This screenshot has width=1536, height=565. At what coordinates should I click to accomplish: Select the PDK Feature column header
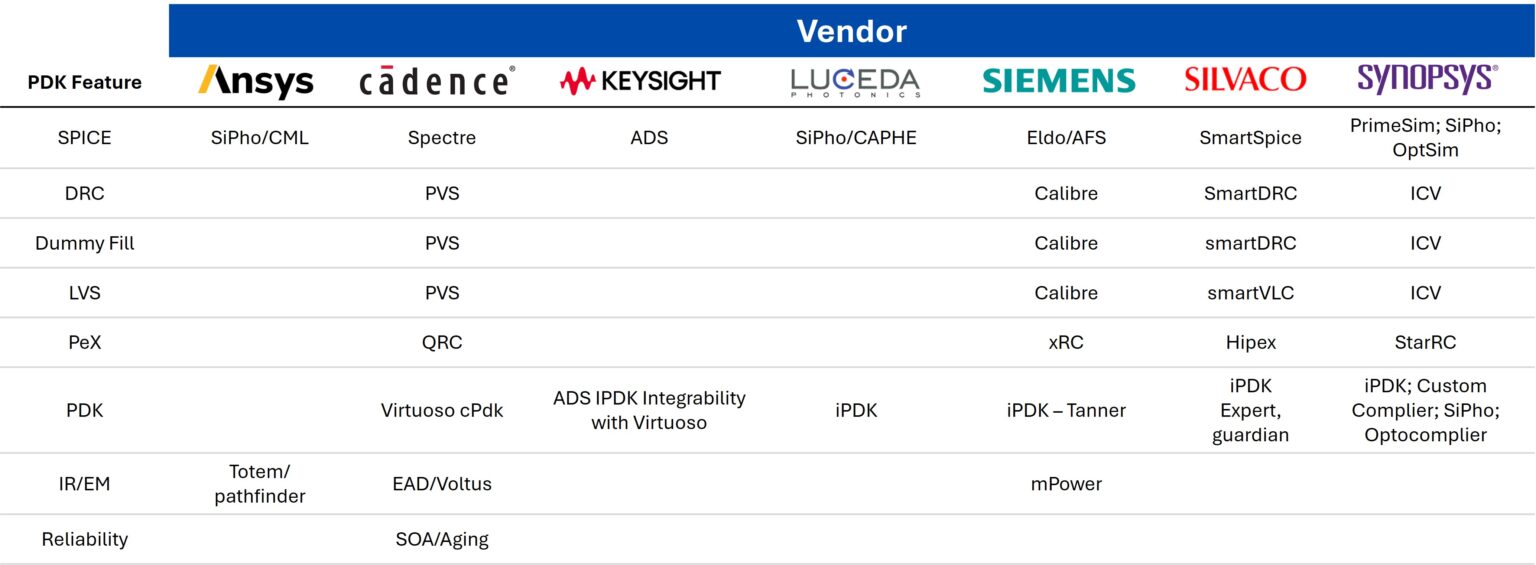[x=85, y=82]
